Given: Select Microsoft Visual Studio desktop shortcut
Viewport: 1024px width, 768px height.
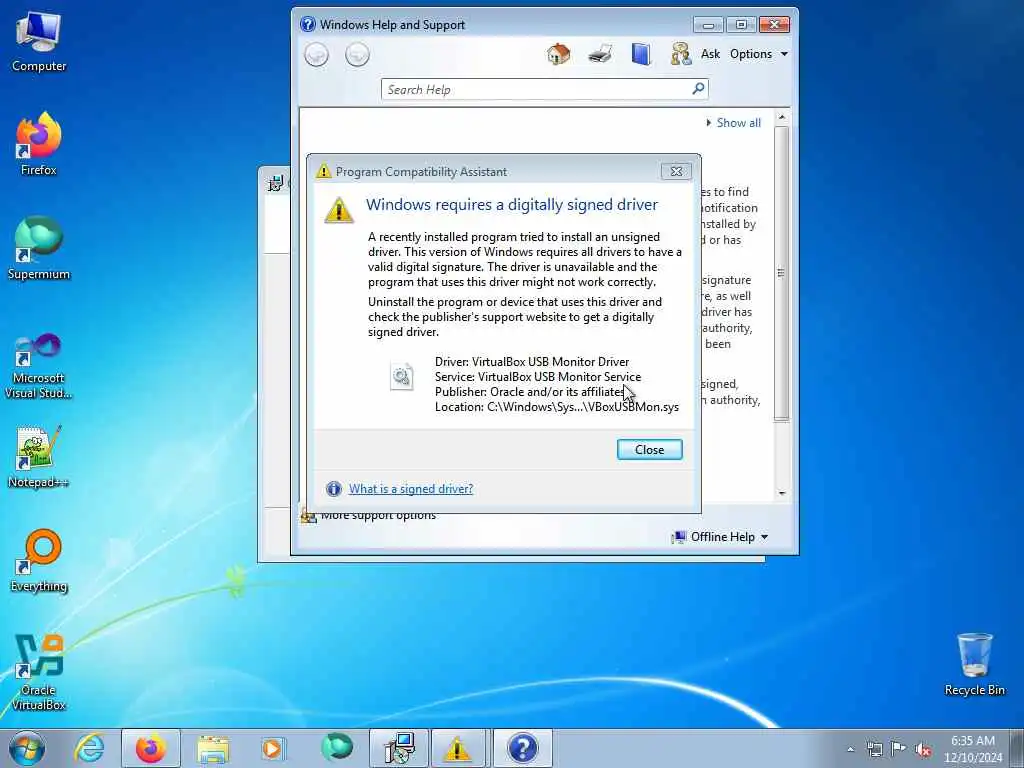Looking at the screenshot, I should (39, 366).
